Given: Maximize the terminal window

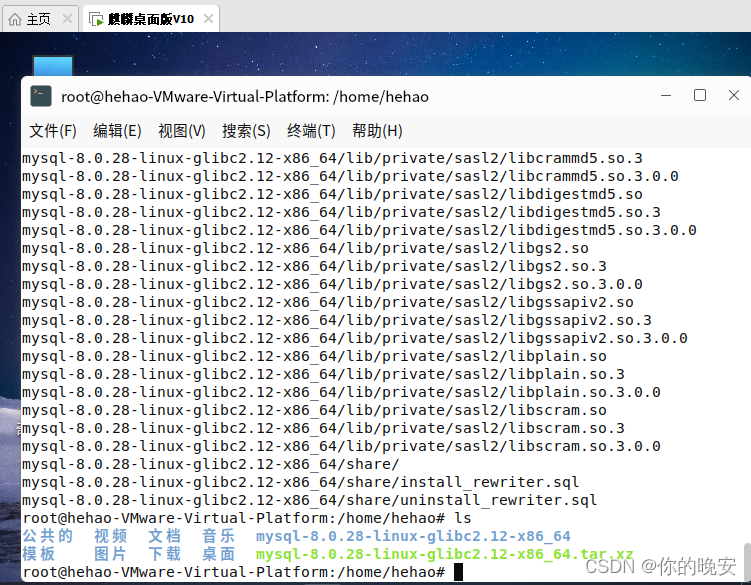Looking at the screenshot, I should click(700, 95).
